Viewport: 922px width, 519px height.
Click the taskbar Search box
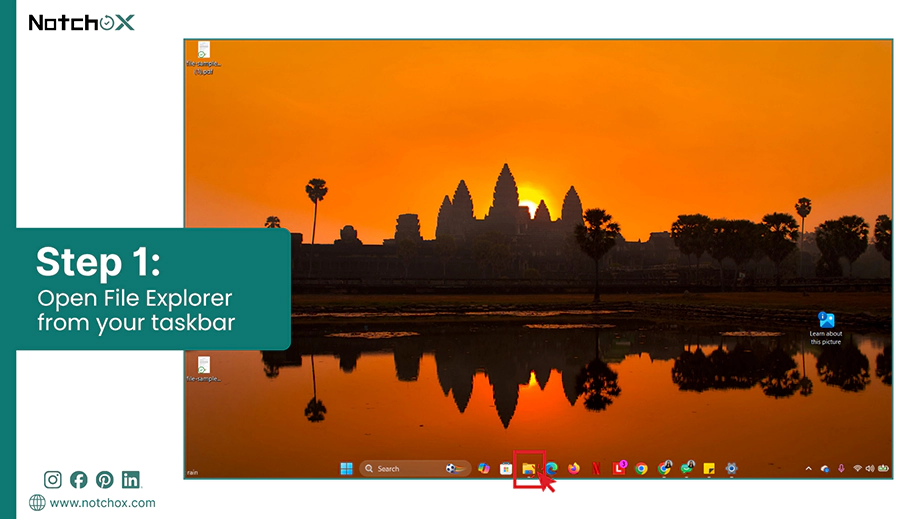(415, 468)
